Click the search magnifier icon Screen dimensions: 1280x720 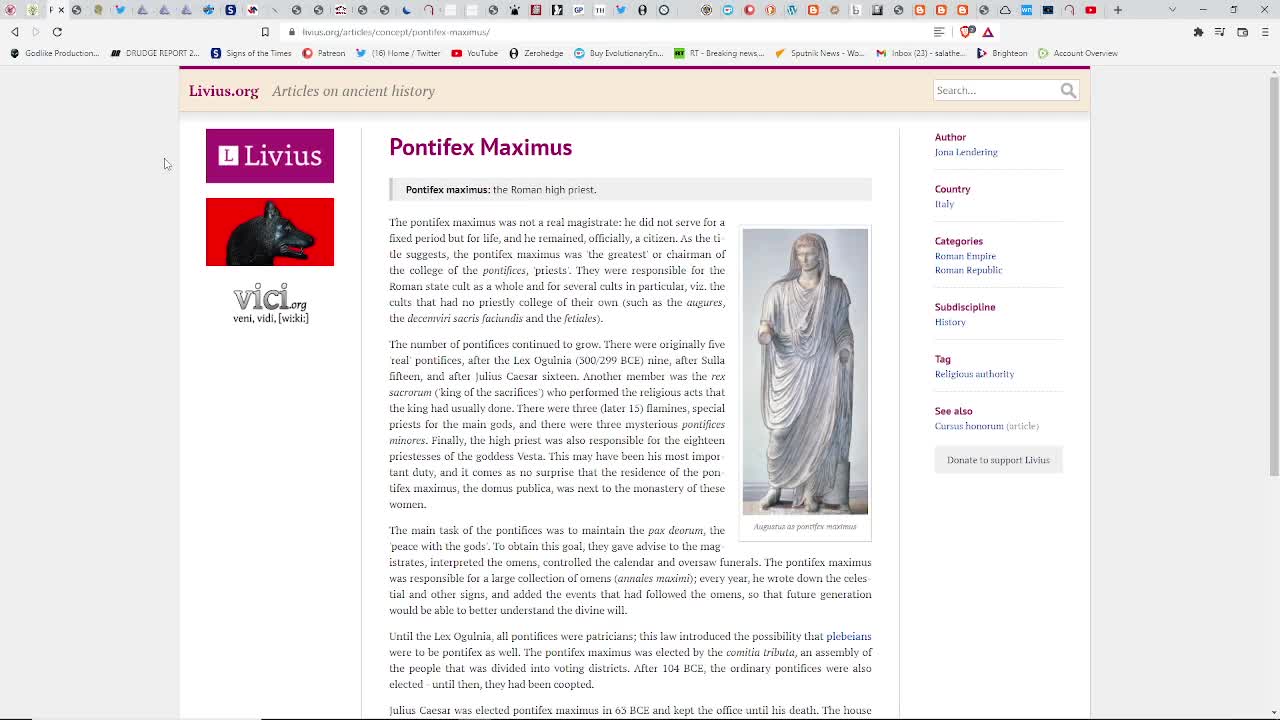pos(1068,91)
